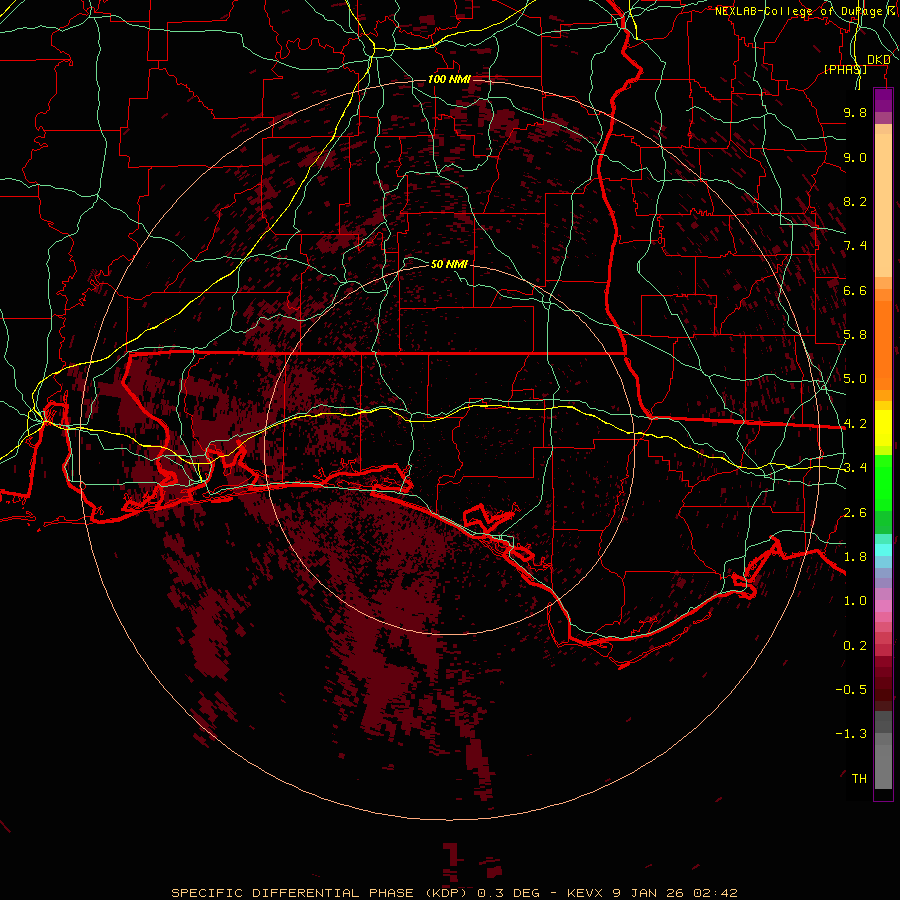Click the TH threshold legend label

859,779
